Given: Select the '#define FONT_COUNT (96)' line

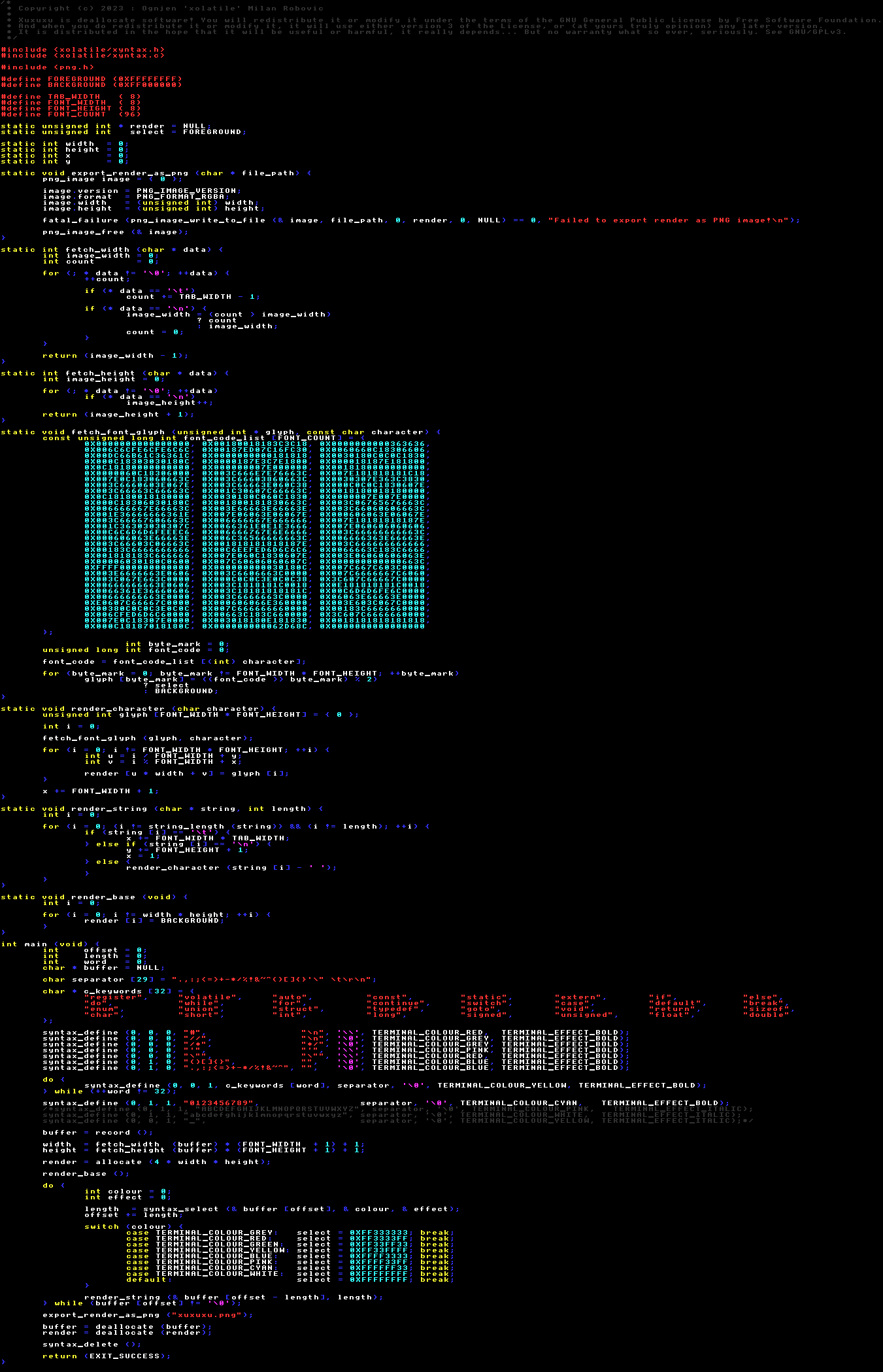Looking at the screenshot, I should click(71, 114).
